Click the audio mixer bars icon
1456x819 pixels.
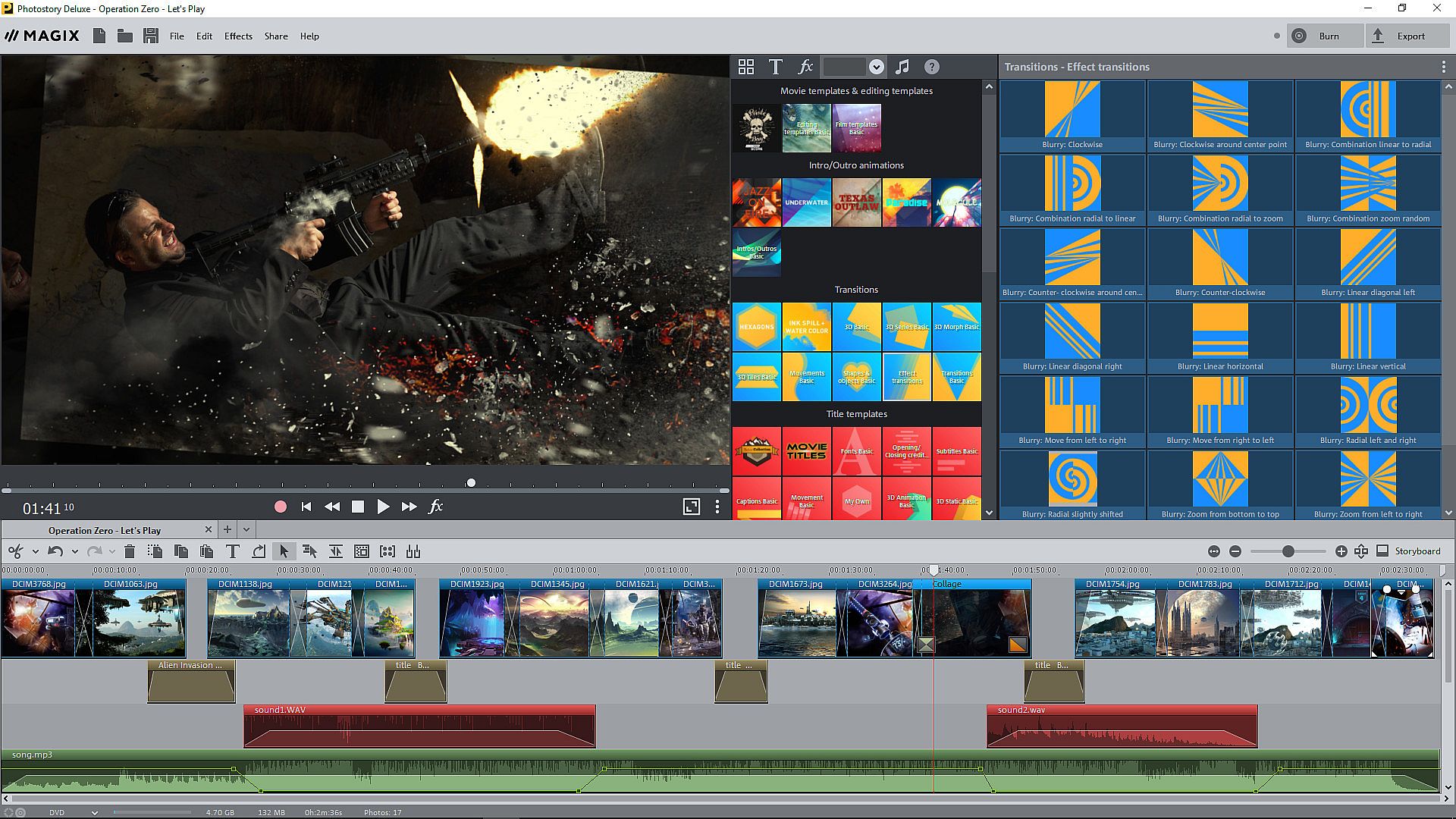413,551
